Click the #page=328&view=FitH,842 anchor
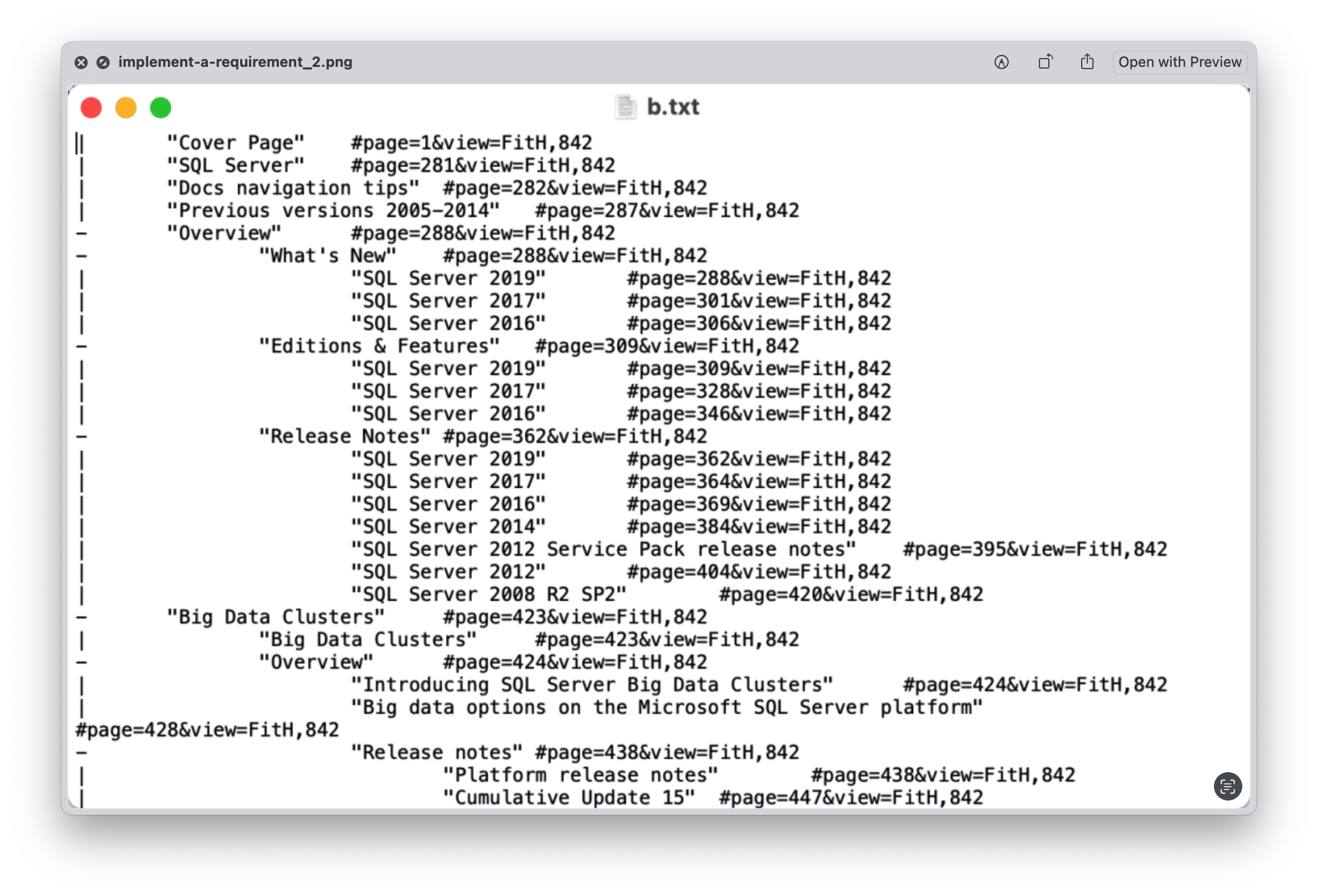Viewport: 1318px width, 896px height. [759, 391]
